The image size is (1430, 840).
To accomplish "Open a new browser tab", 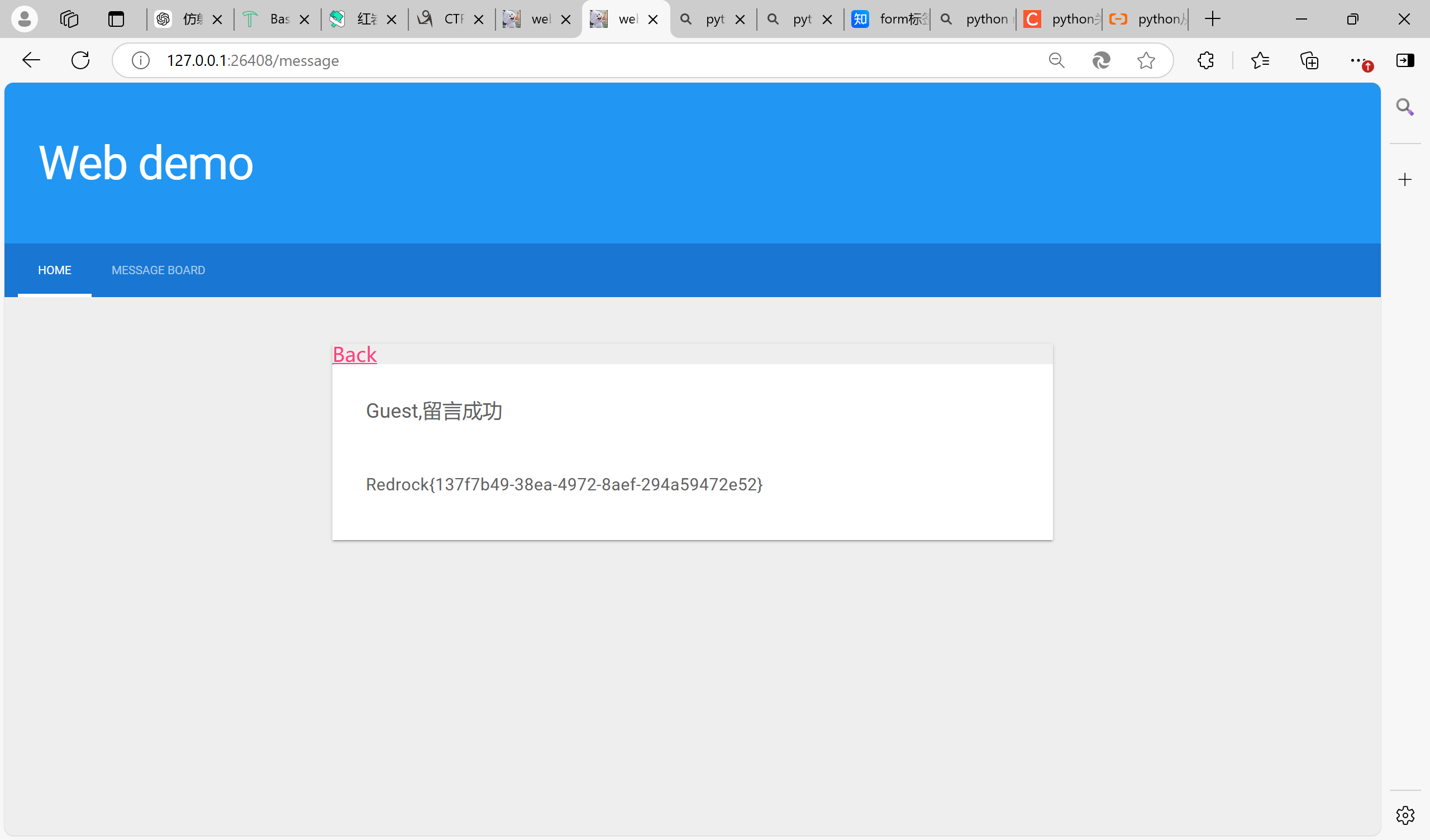I will pos(1213,20).
